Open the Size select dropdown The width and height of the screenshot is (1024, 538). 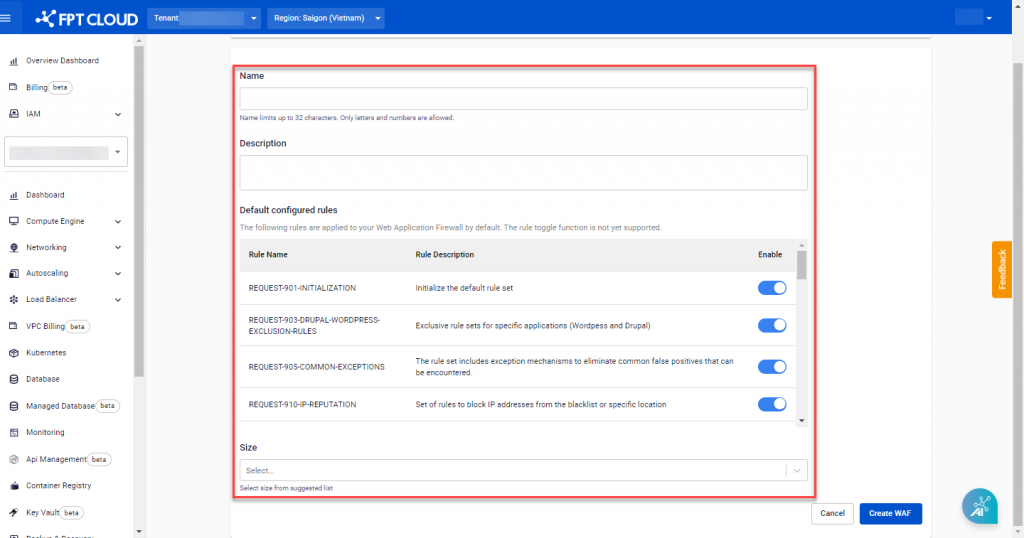[523, 470]
